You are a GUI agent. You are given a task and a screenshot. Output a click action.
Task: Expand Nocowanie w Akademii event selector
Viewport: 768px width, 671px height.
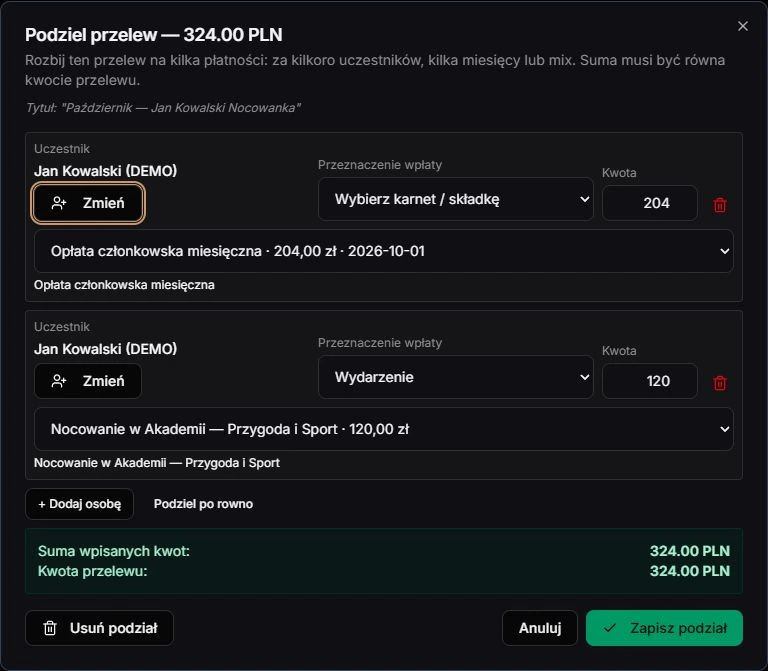point(384,429)
